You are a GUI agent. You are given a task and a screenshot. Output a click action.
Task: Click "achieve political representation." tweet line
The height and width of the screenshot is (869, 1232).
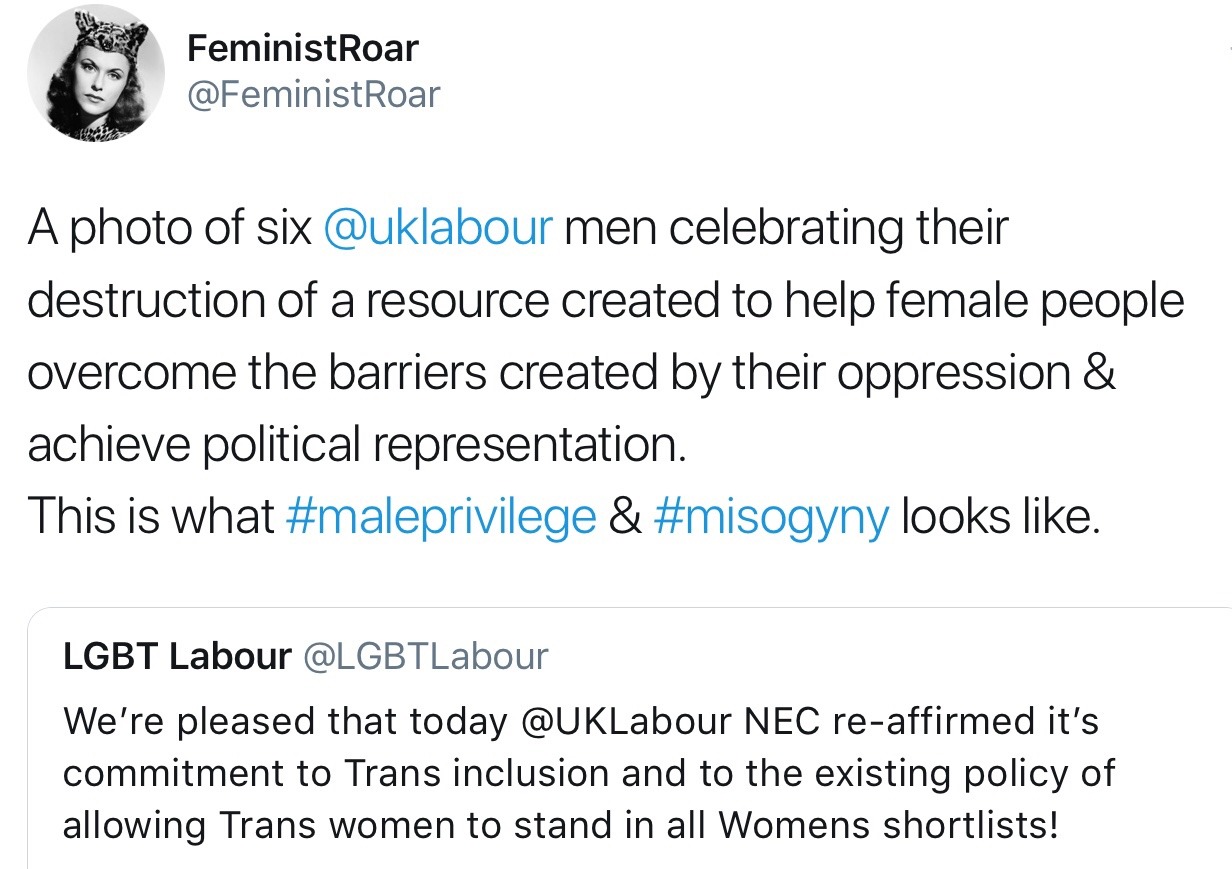pos(357,444)
